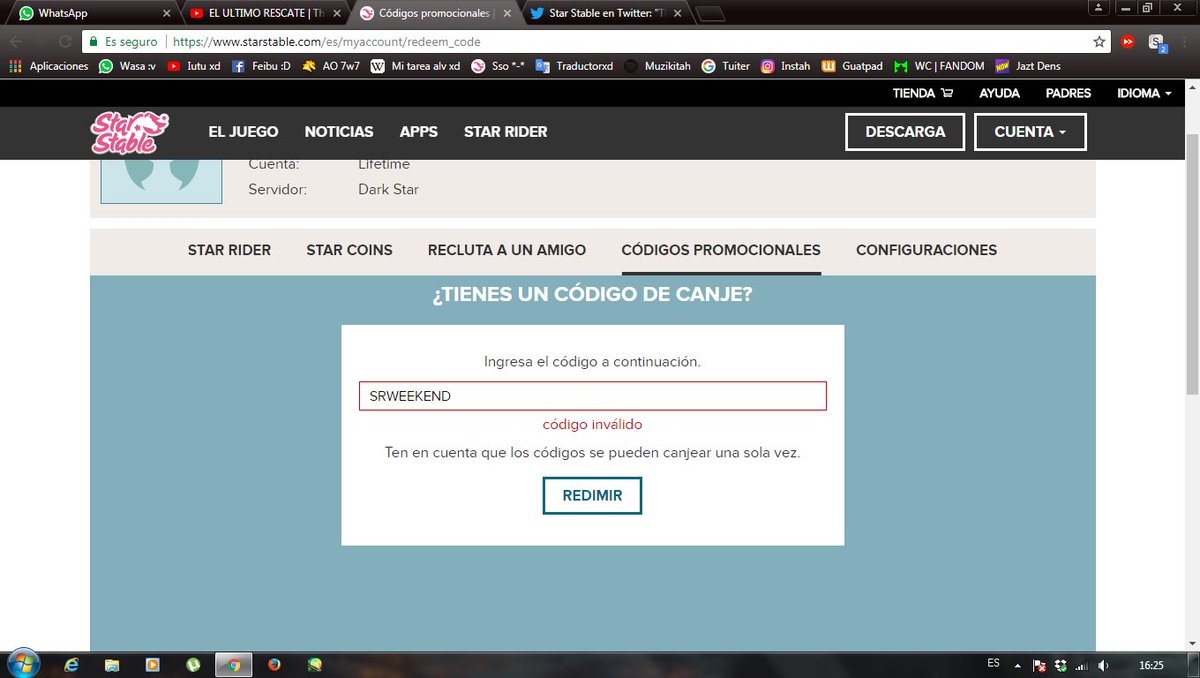Click the red fast-forward extension icon
The image size is (1200, 678).
click(1127, 42)
